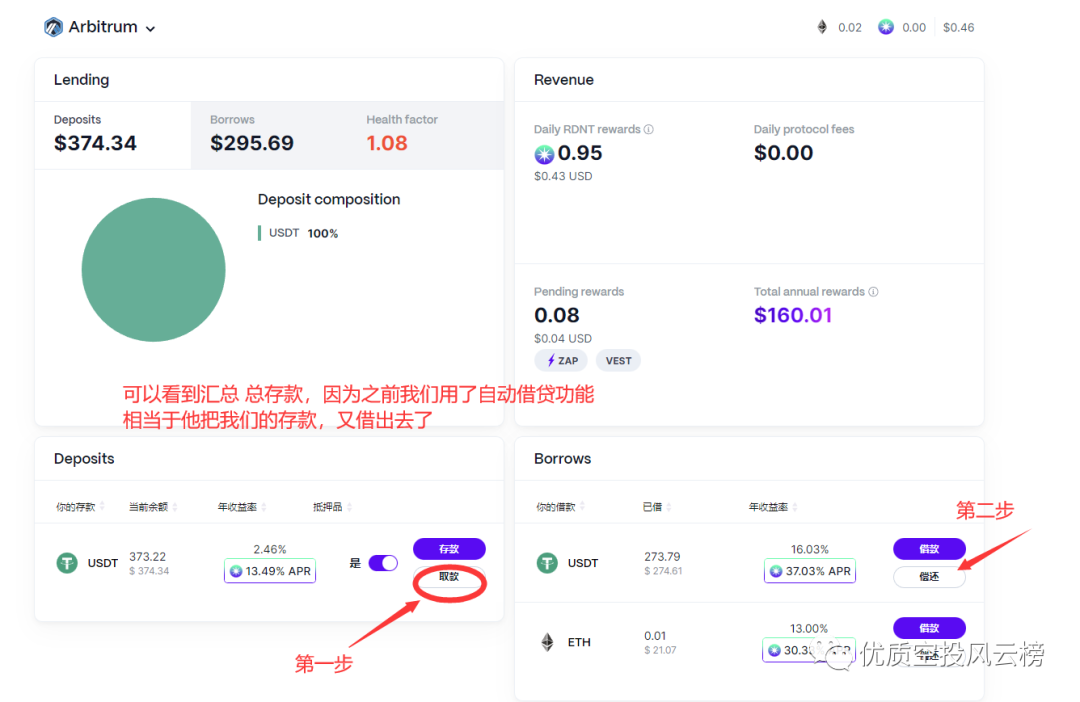The width and height of the screenshot is (1080, 702).
Task: Click the USDT token icon in Deposits
Action: [x=67, y=564]
